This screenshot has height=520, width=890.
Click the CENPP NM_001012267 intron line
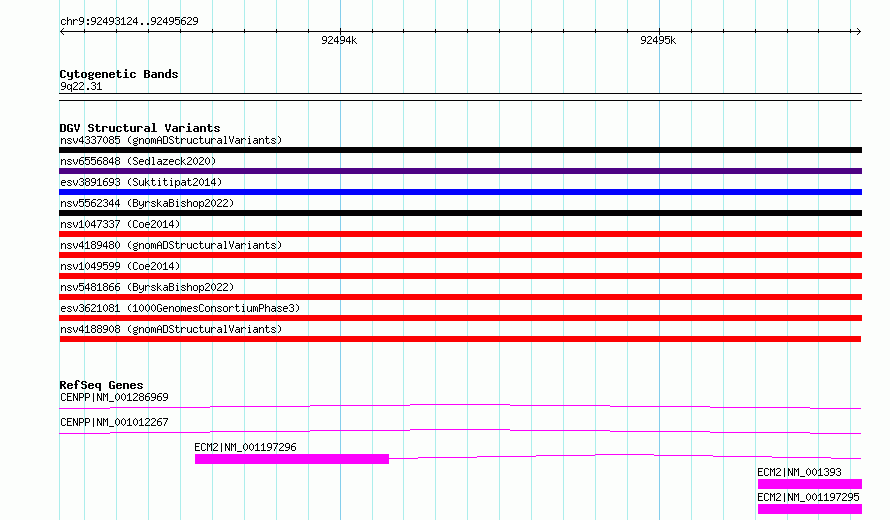460,431
